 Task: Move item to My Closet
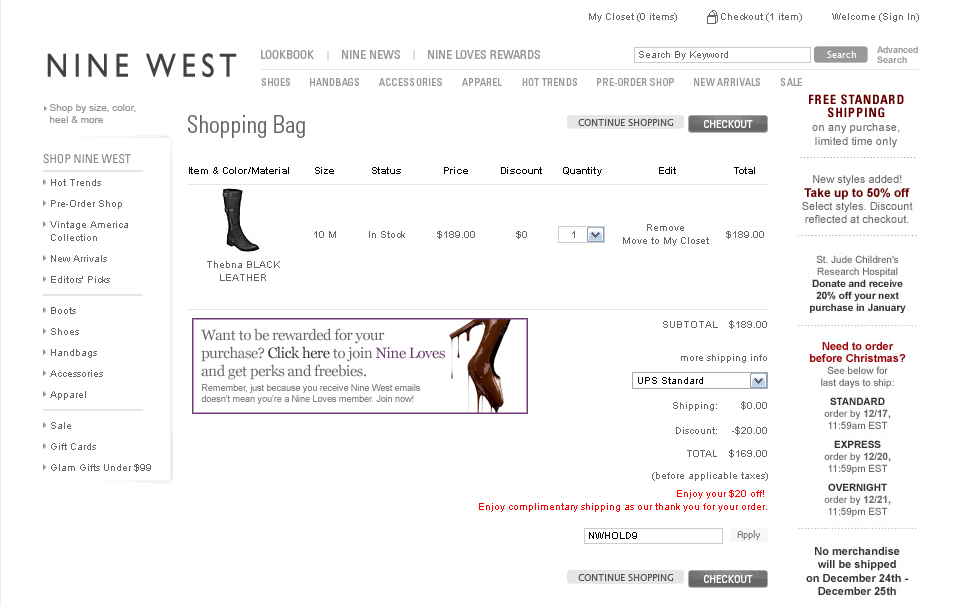[666, 241]
